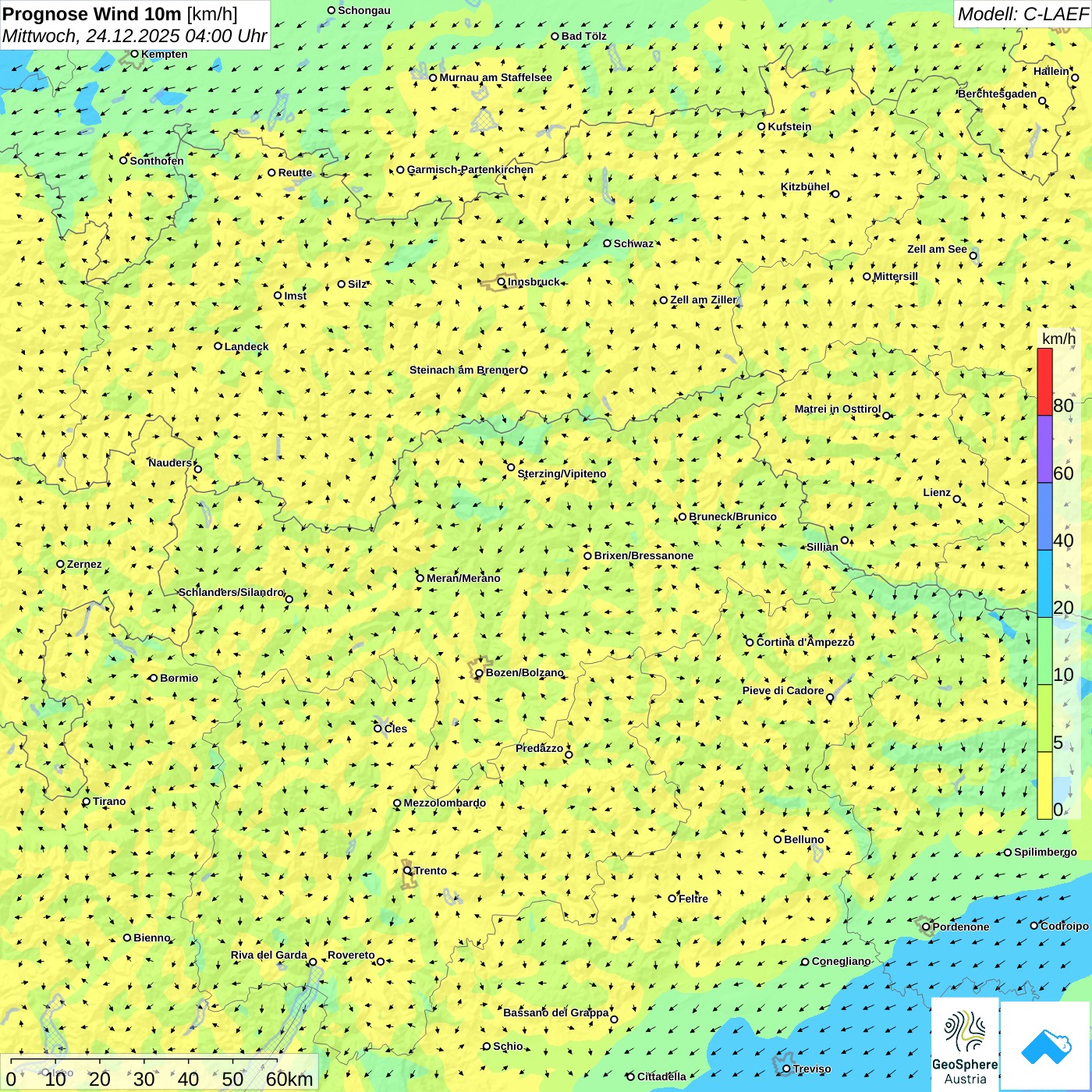Click the date 'Mittwoch, 24.12.2025 04:00 Uhr'
The image size is (1092, 1092).
[x=134, y=36]
